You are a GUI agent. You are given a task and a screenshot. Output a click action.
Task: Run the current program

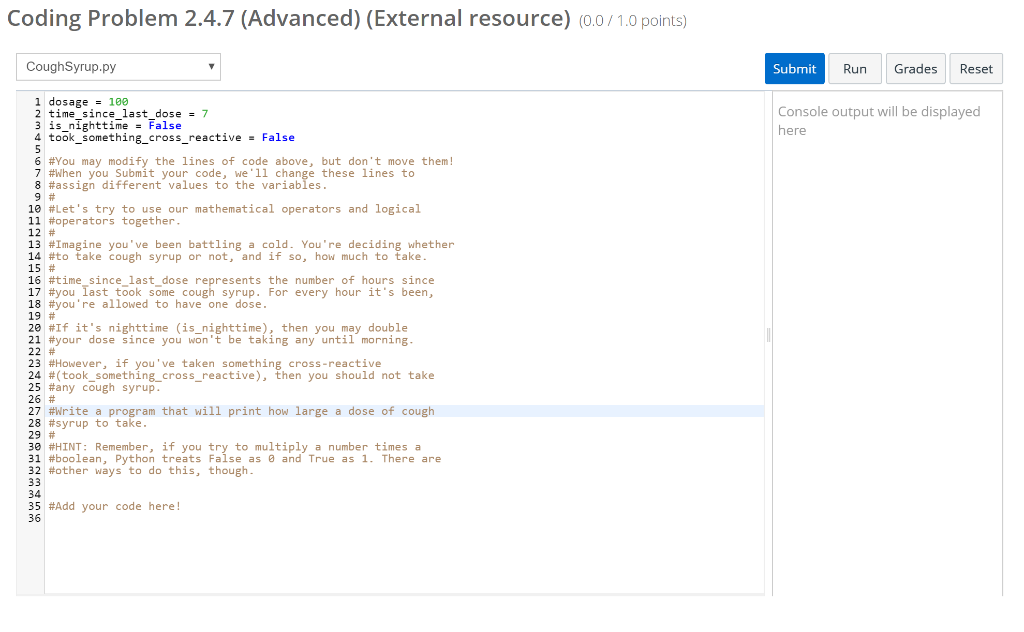[x=854, y=68]
